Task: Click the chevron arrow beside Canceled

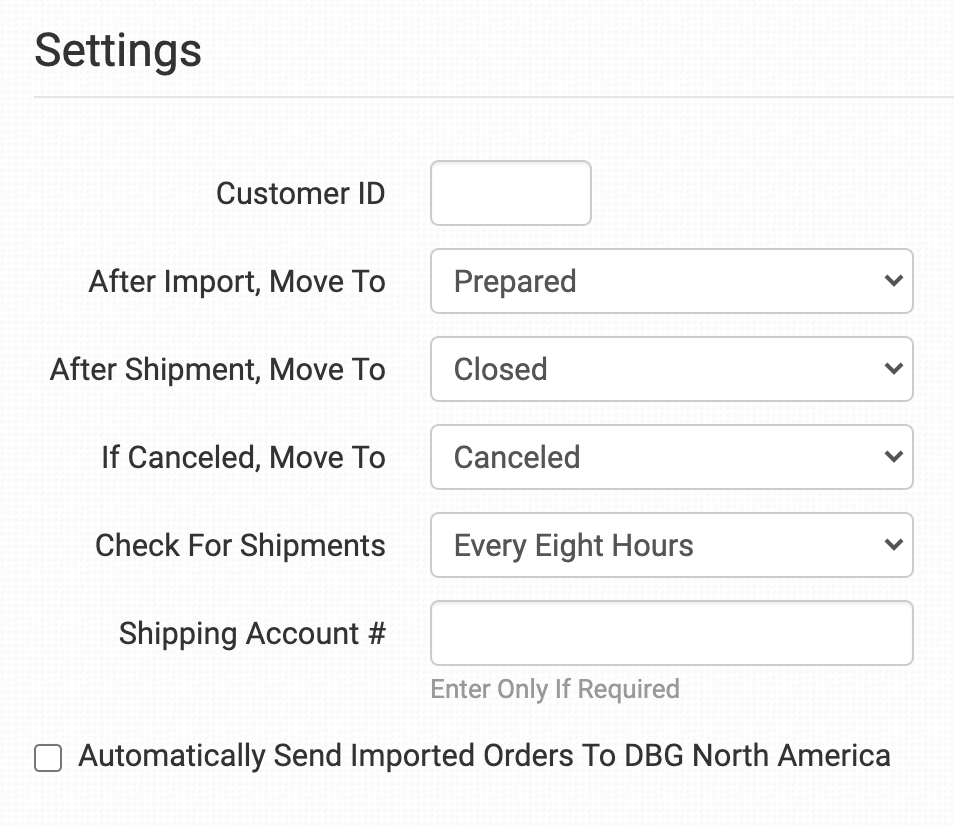Action: [x=893, y=457]
